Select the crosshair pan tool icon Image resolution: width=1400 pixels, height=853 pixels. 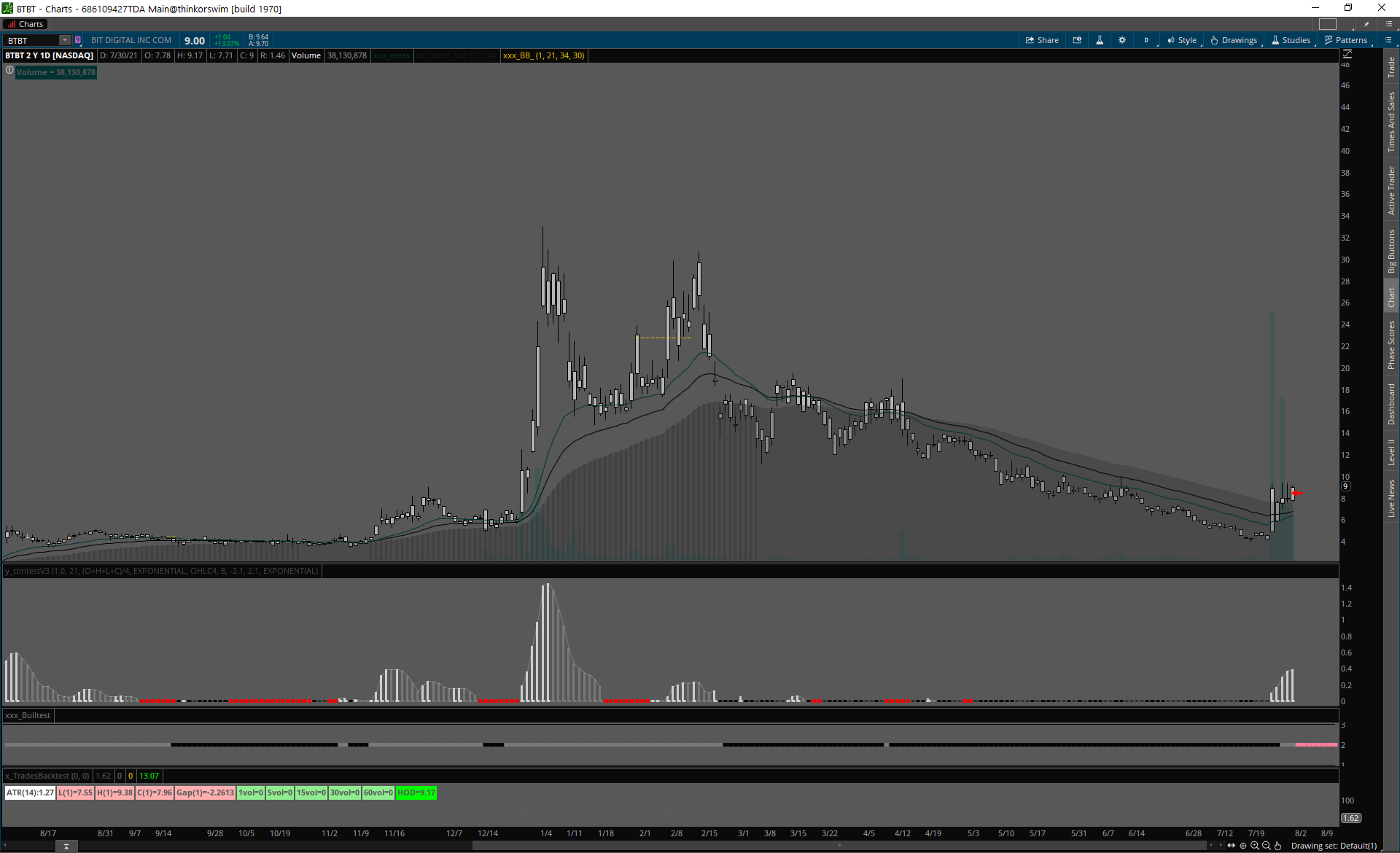coord(1243,846)
